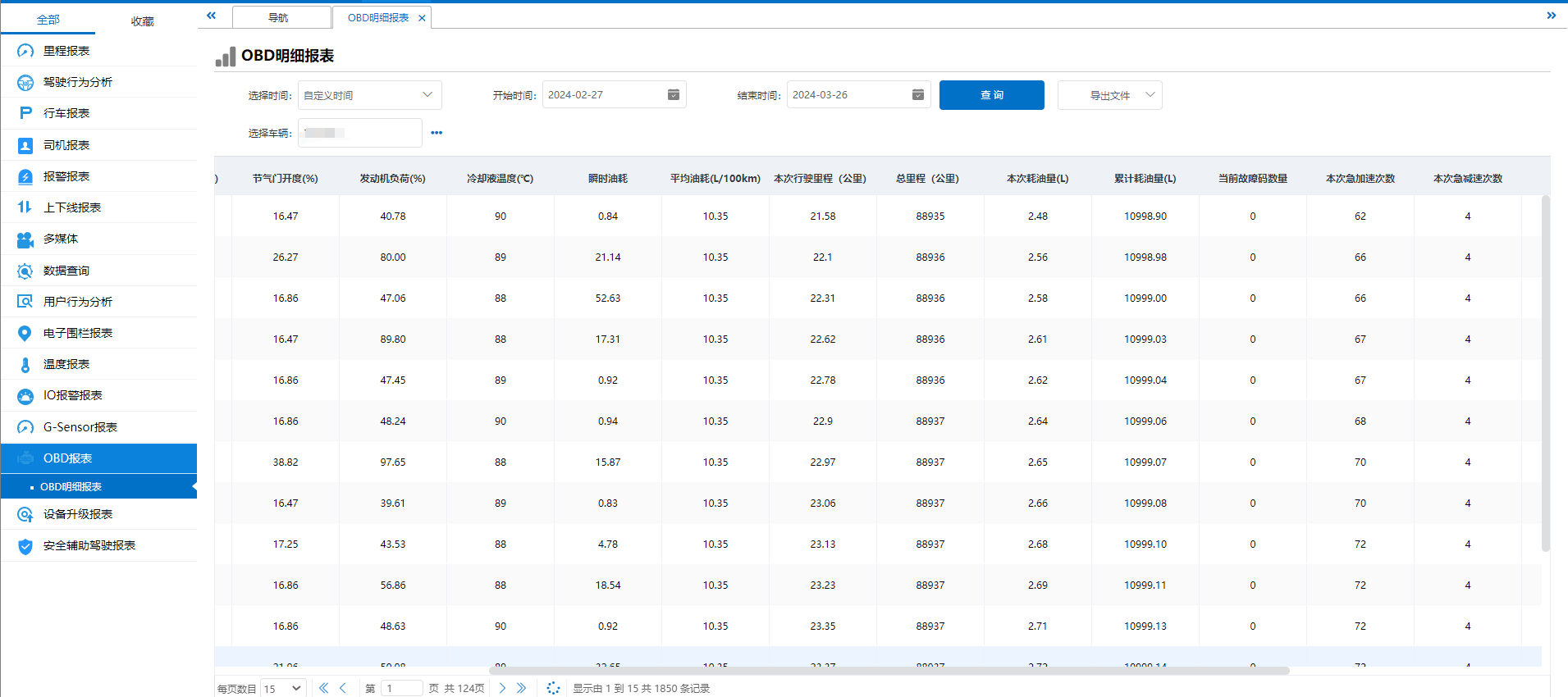Switch to the 导航 tab

point(279,17)
